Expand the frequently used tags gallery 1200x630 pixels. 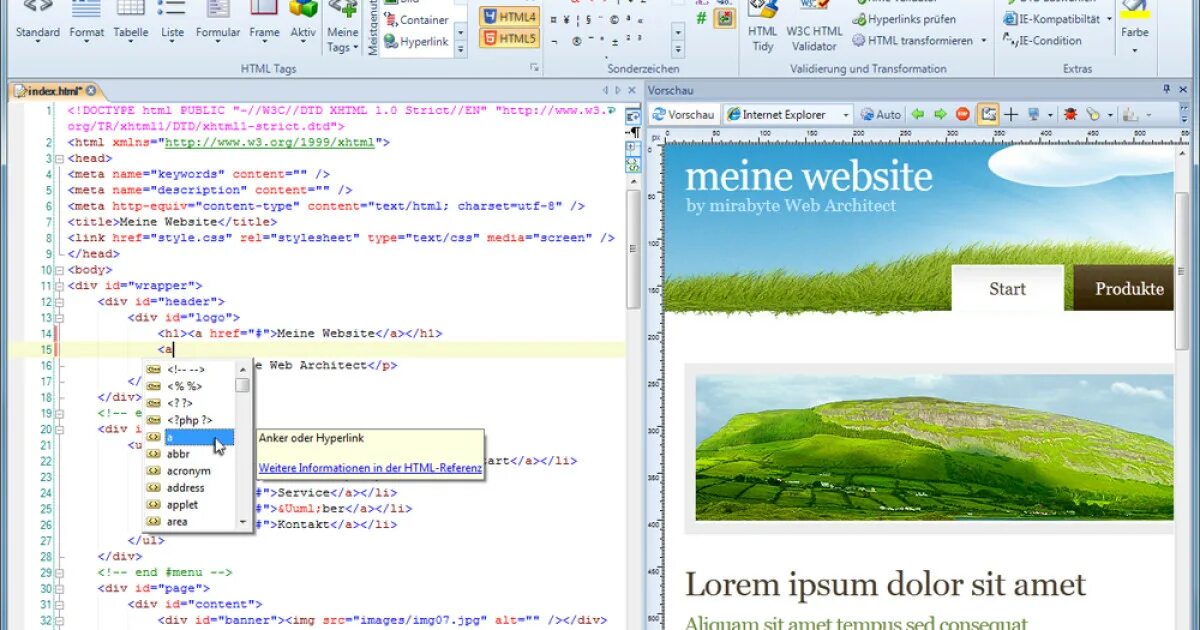(461, 49)
